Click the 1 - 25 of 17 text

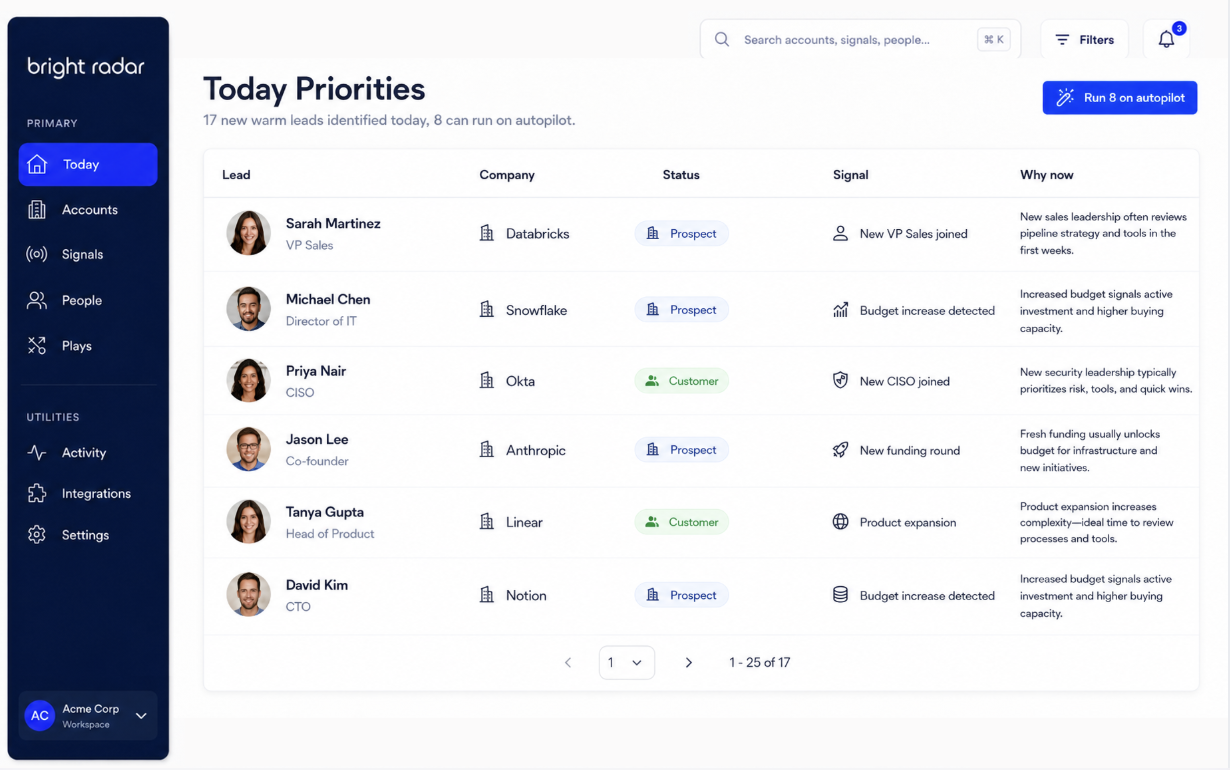[x=760, y=662]
